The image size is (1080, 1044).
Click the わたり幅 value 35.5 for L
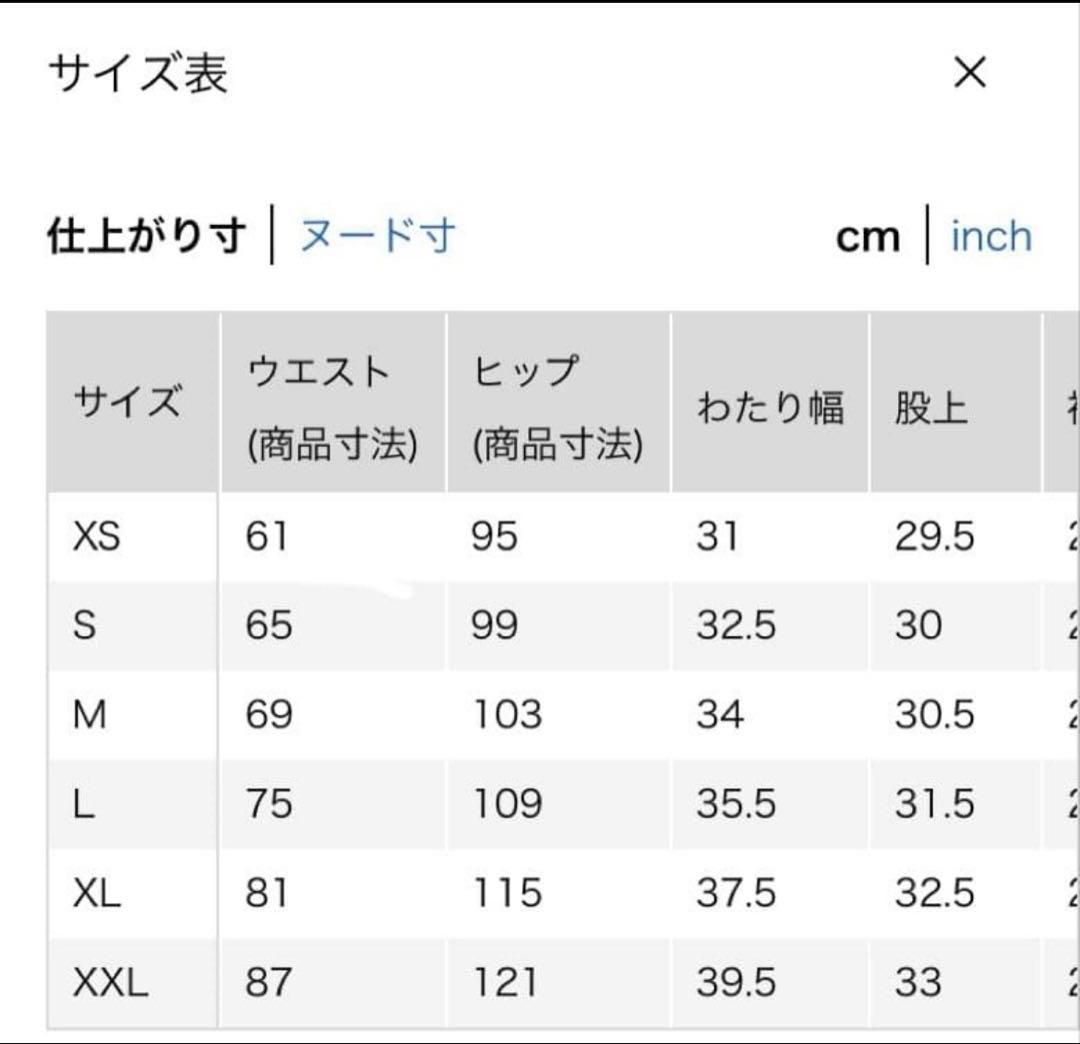pos(736,804)
